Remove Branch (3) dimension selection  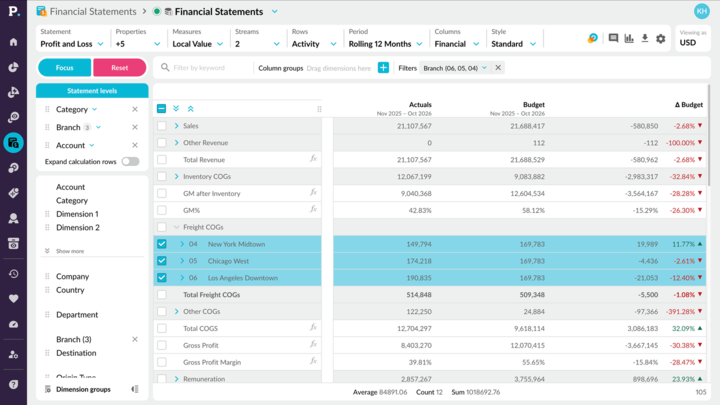(x=135, y=339)
